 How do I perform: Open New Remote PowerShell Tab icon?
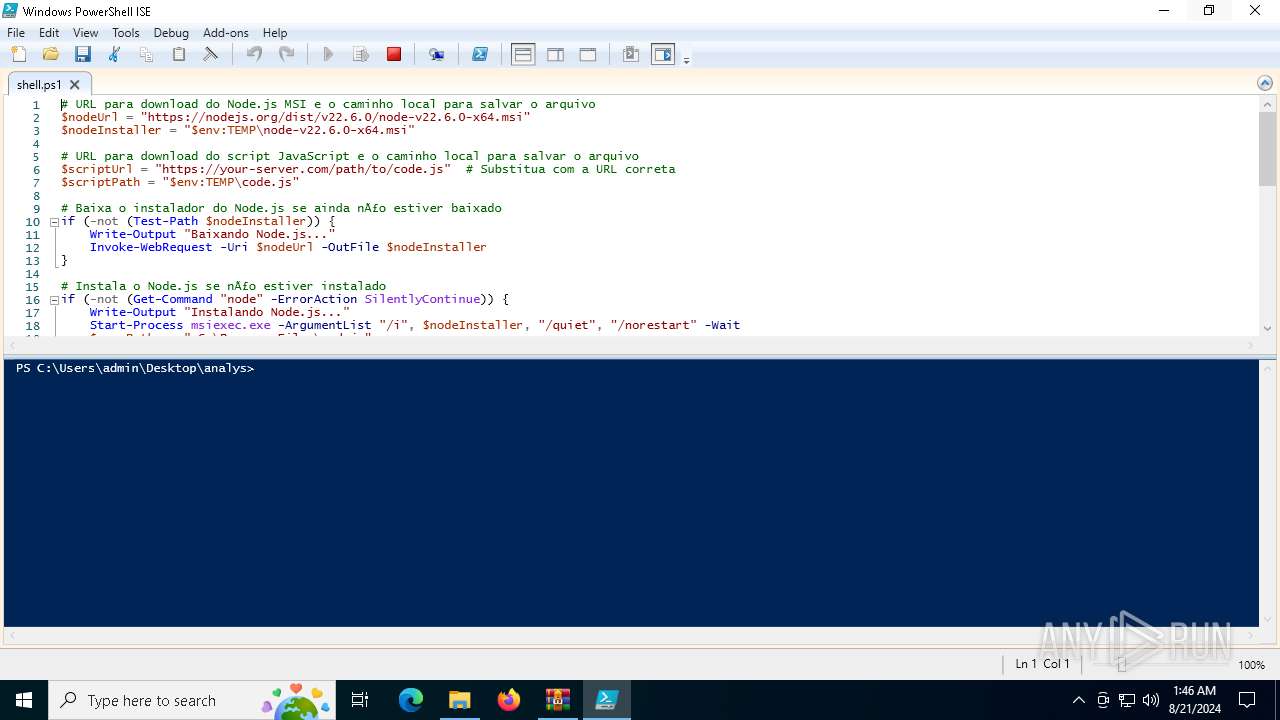tap(436, 54)
